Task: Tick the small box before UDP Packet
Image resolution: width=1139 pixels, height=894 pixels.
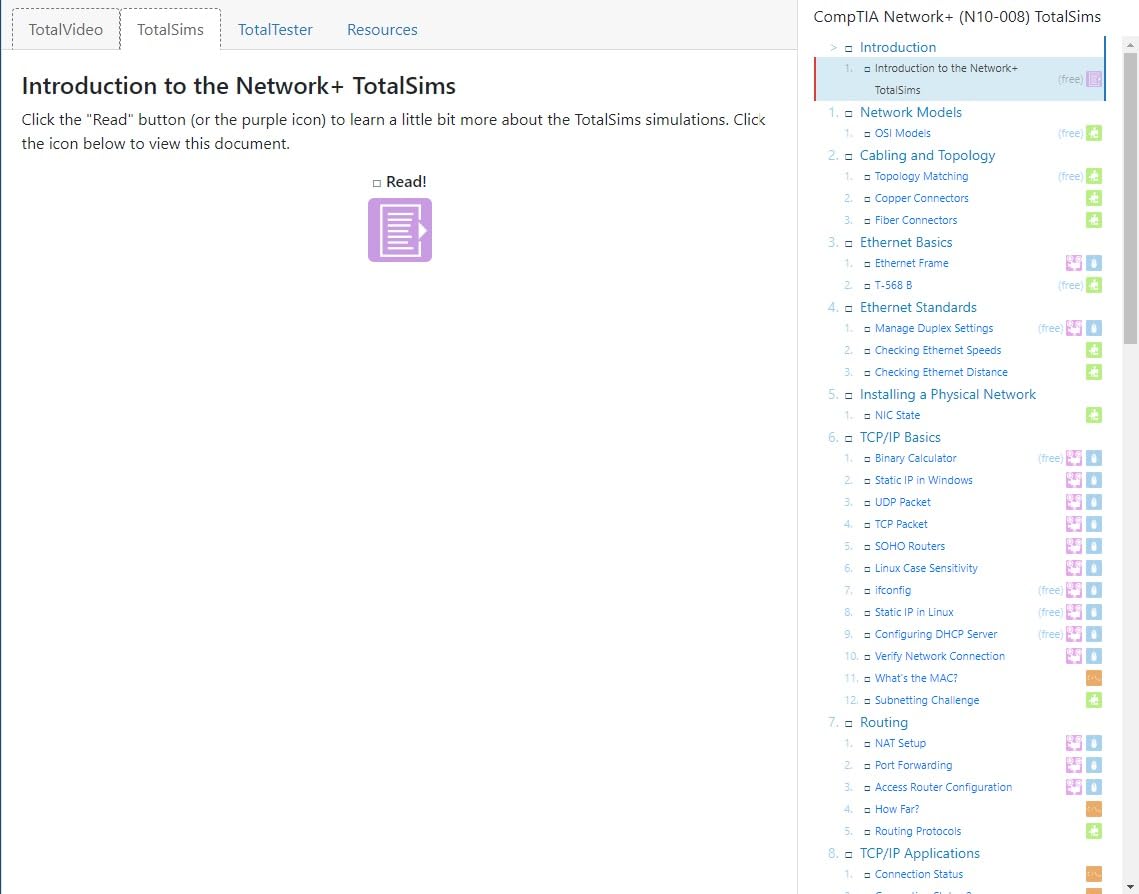Action: pos(867,503)
